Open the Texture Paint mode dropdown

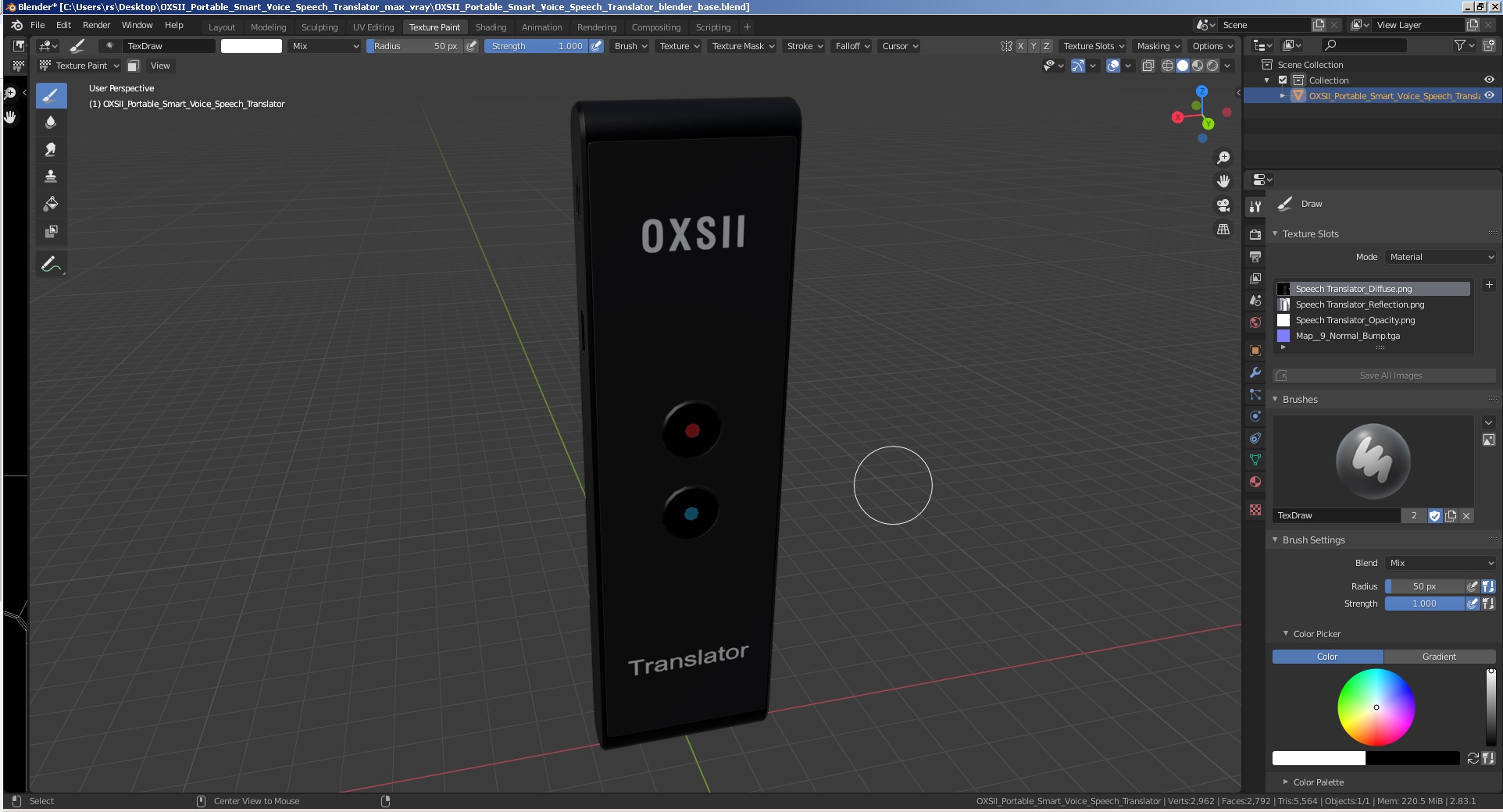pyautogui.click(x=80, y=66)
